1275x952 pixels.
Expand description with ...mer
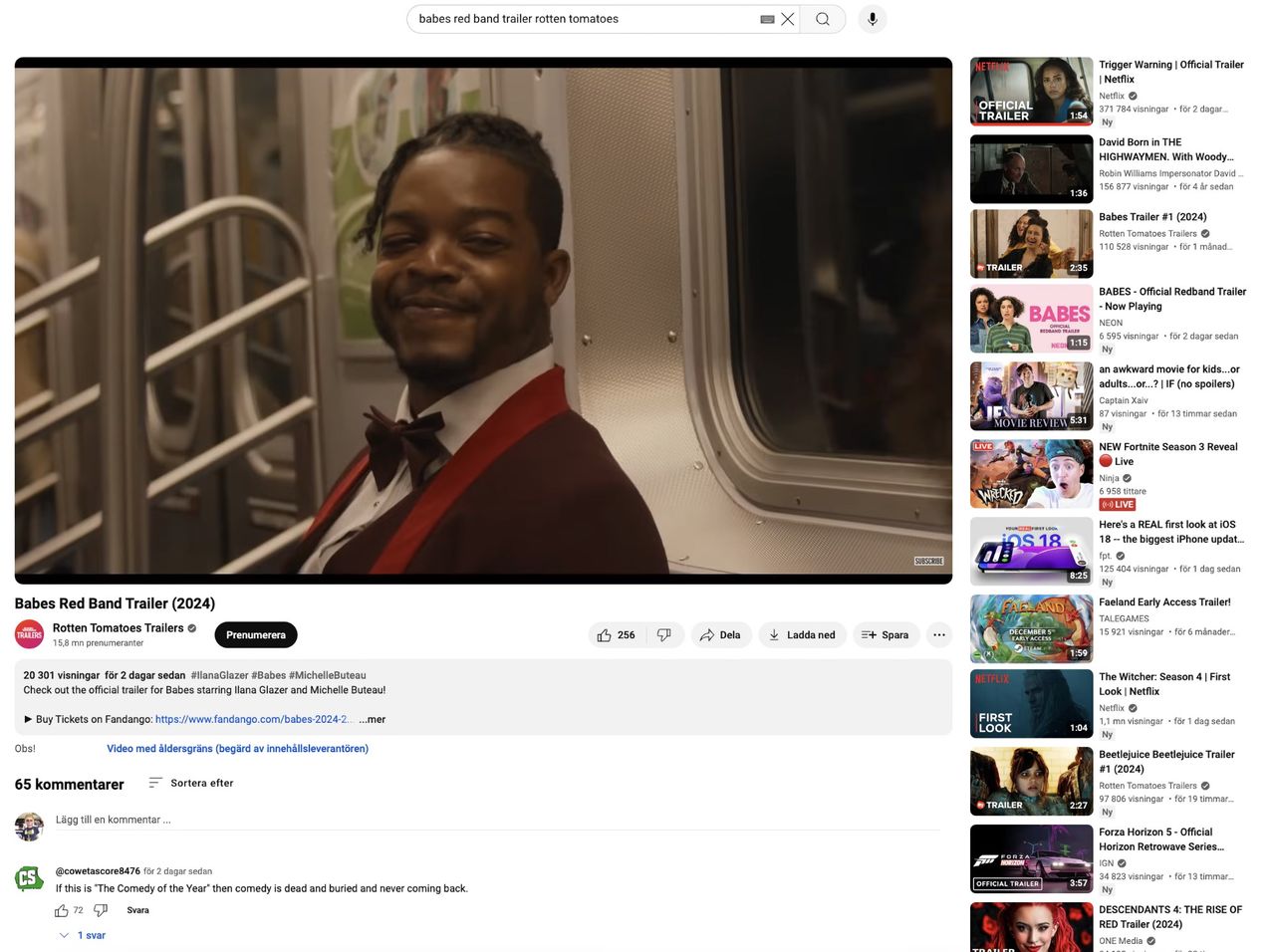[373, 719]
